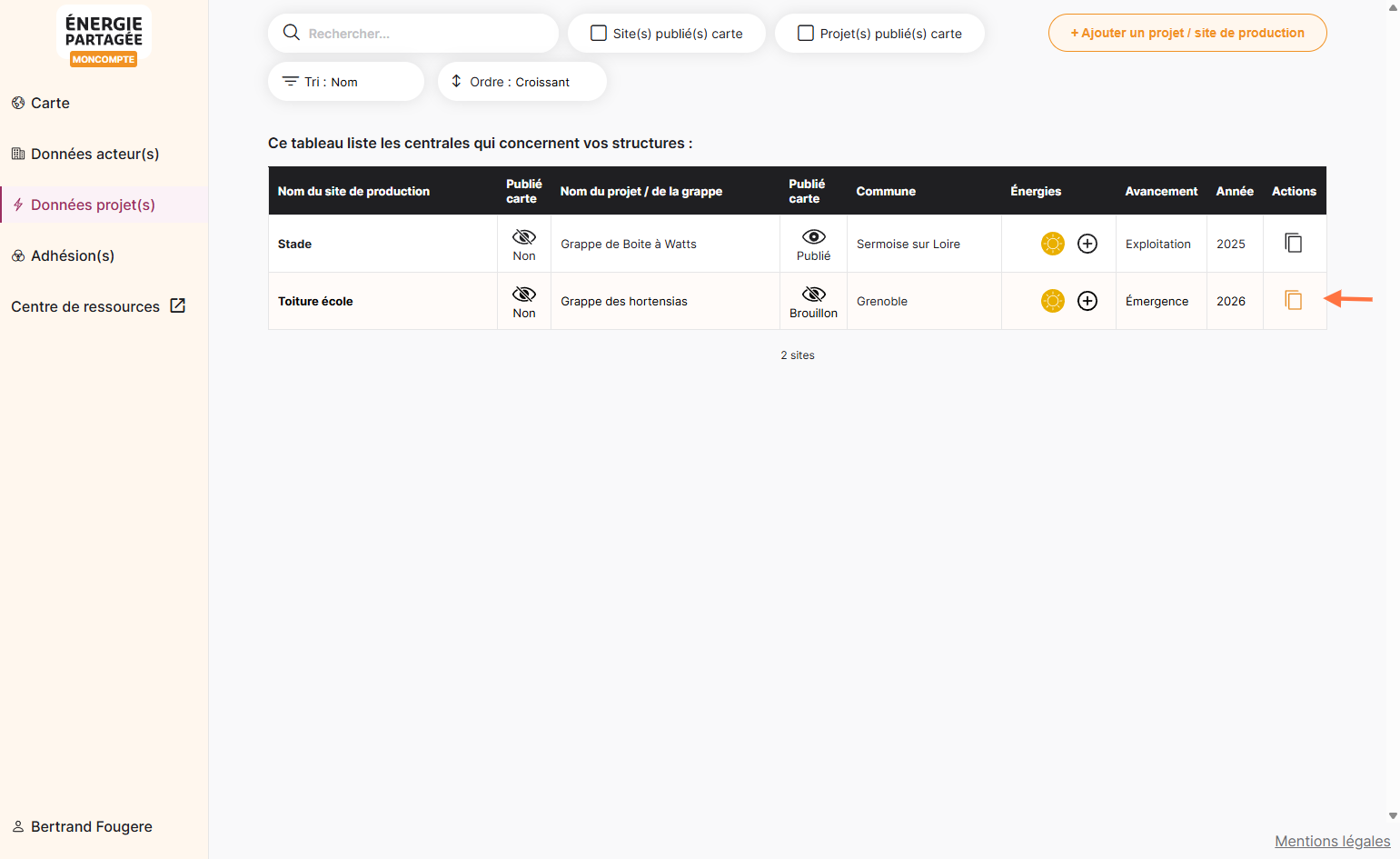Click the Toiture école site name

click(x=315, y=301)
